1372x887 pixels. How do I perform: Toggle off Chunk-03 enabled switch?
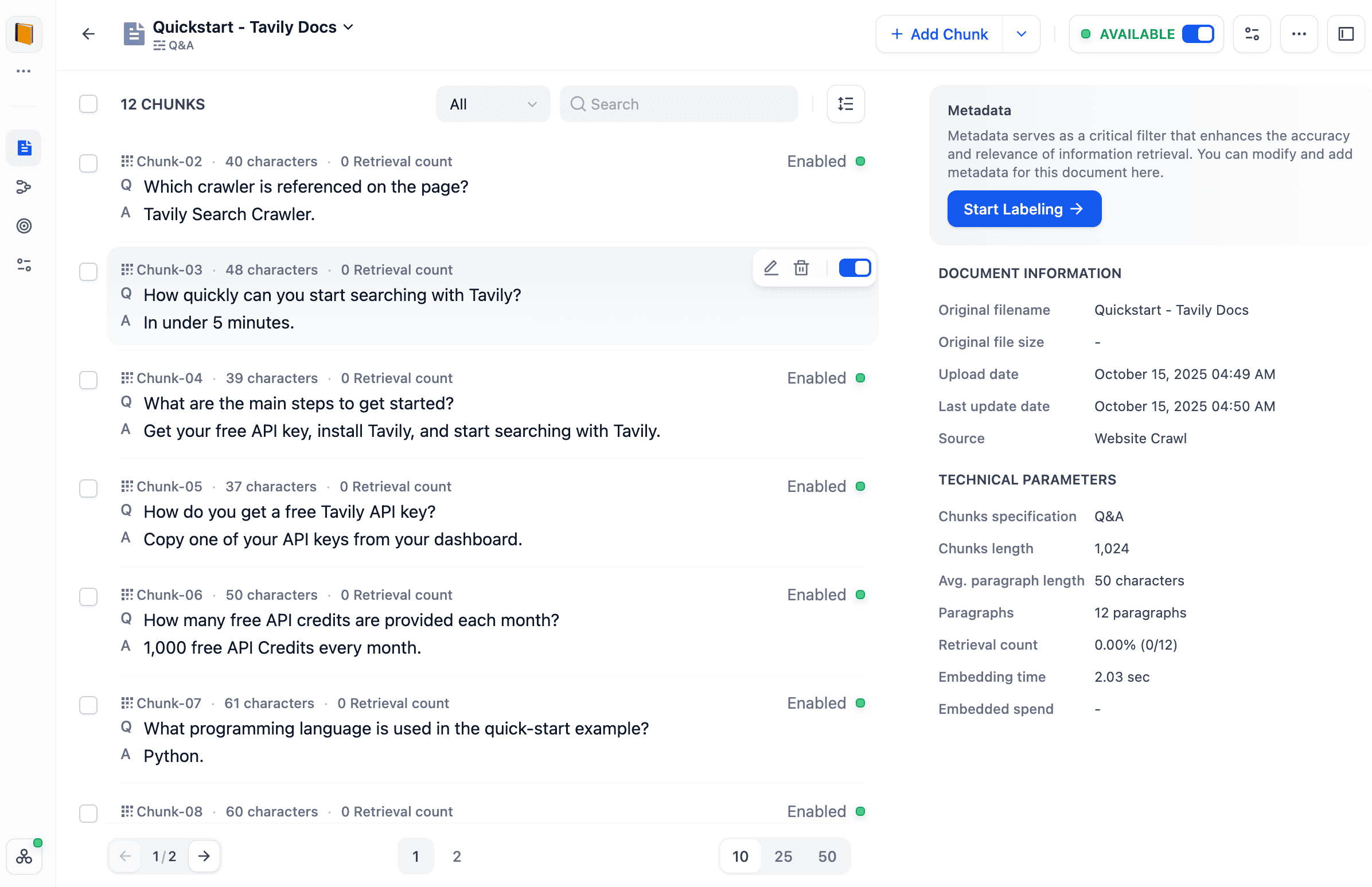[x=854, y=268]
